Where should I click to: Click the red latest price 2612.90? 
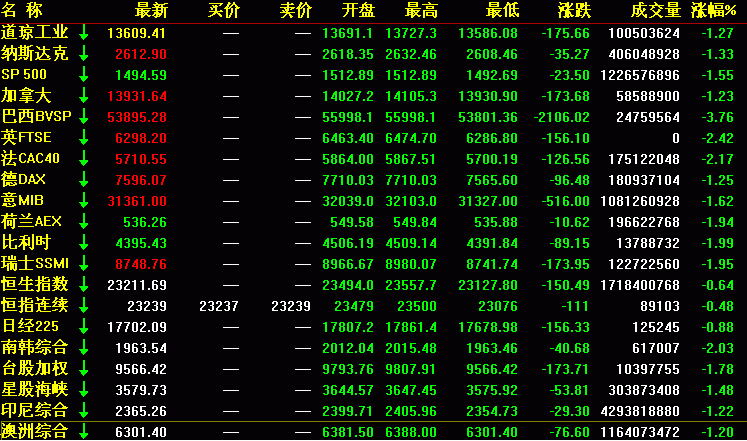tap(141, 54)
